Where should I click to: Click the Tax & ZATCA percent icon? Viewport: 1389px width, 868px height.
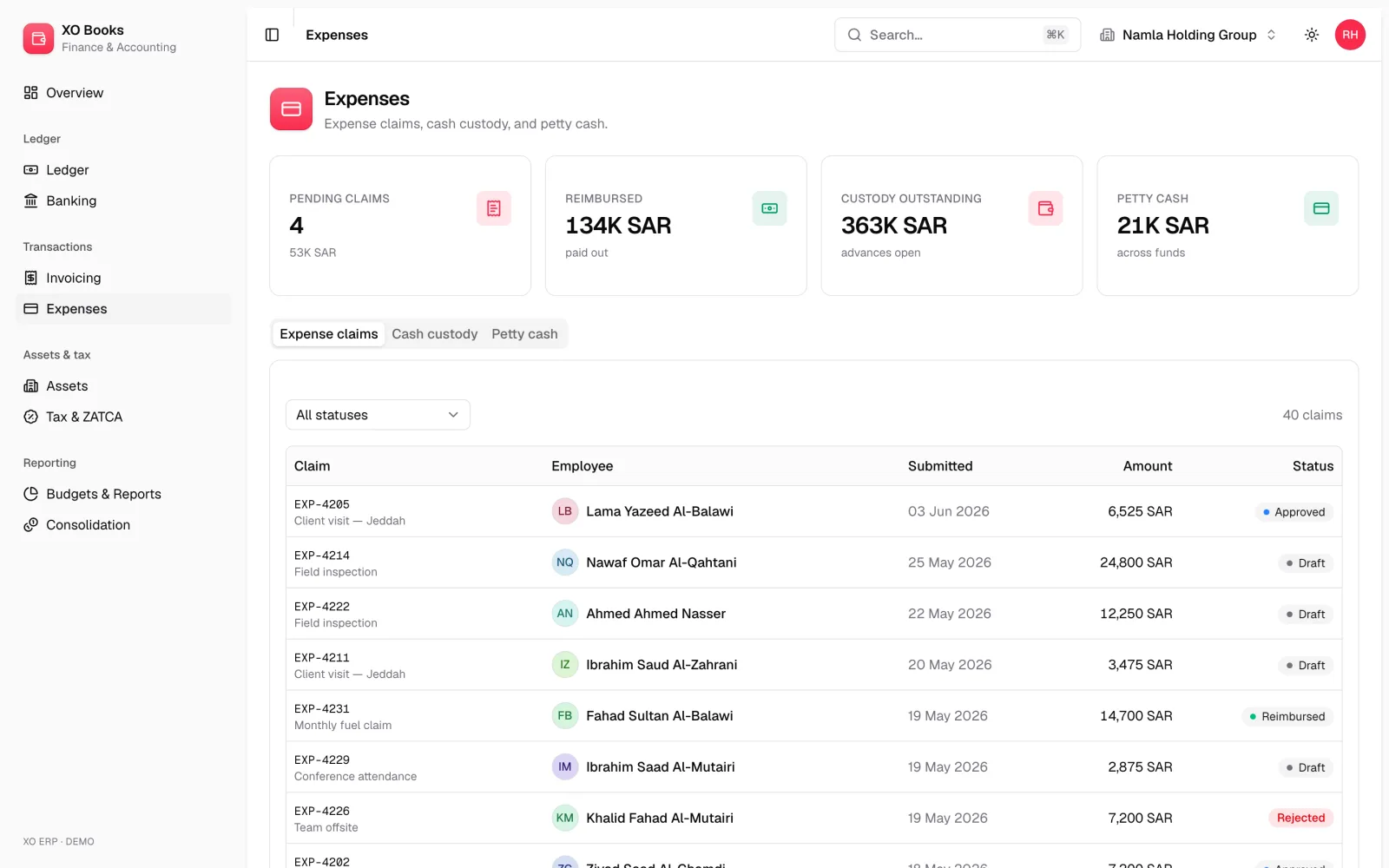point(30,417)
